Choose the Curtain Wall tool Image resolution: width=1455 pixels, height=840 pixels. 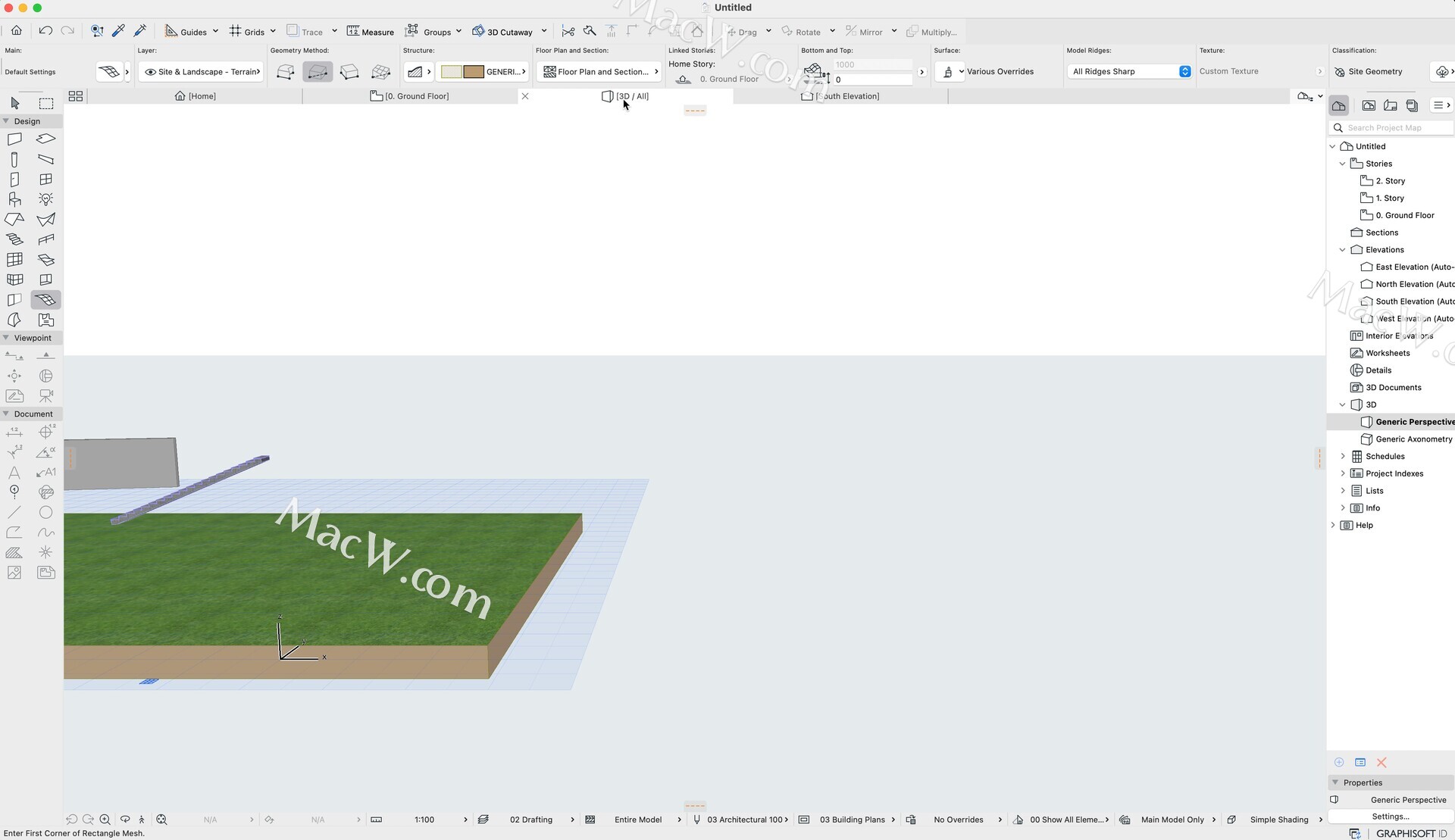[x=14, y=260]
